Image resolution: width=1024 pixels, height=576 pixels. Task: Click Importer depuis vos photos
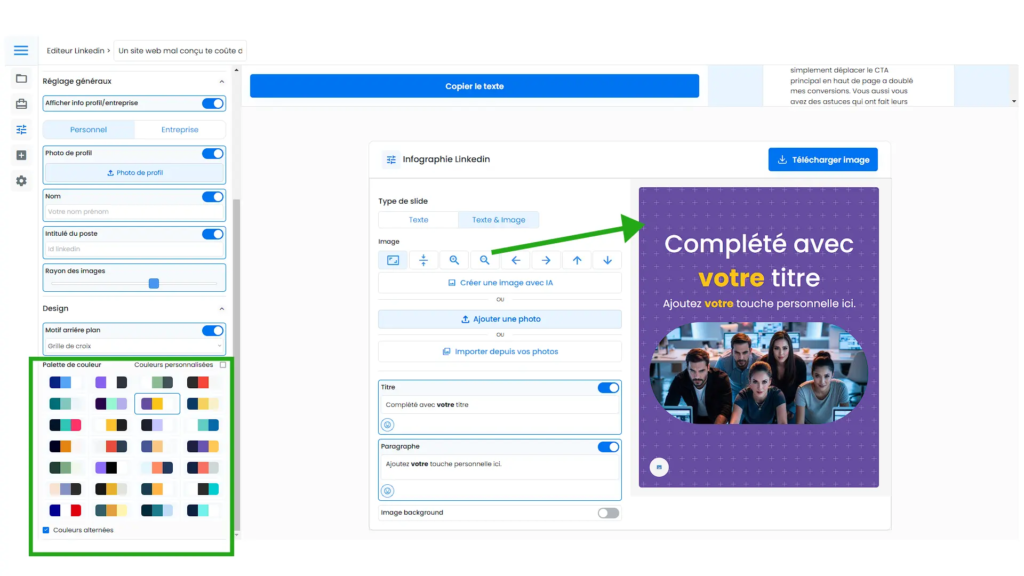[500, 351]
